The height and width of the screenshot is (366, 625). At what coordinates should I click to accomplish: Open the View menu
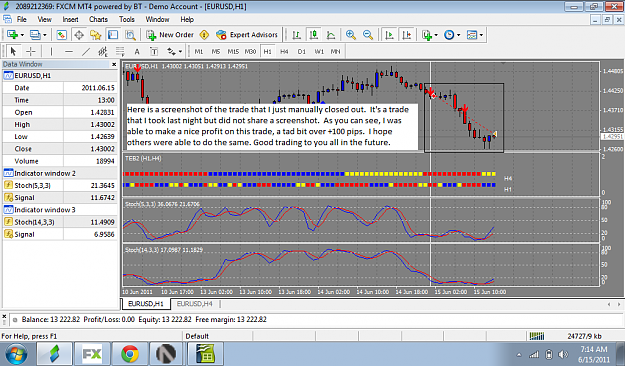(x=44, y=19)
